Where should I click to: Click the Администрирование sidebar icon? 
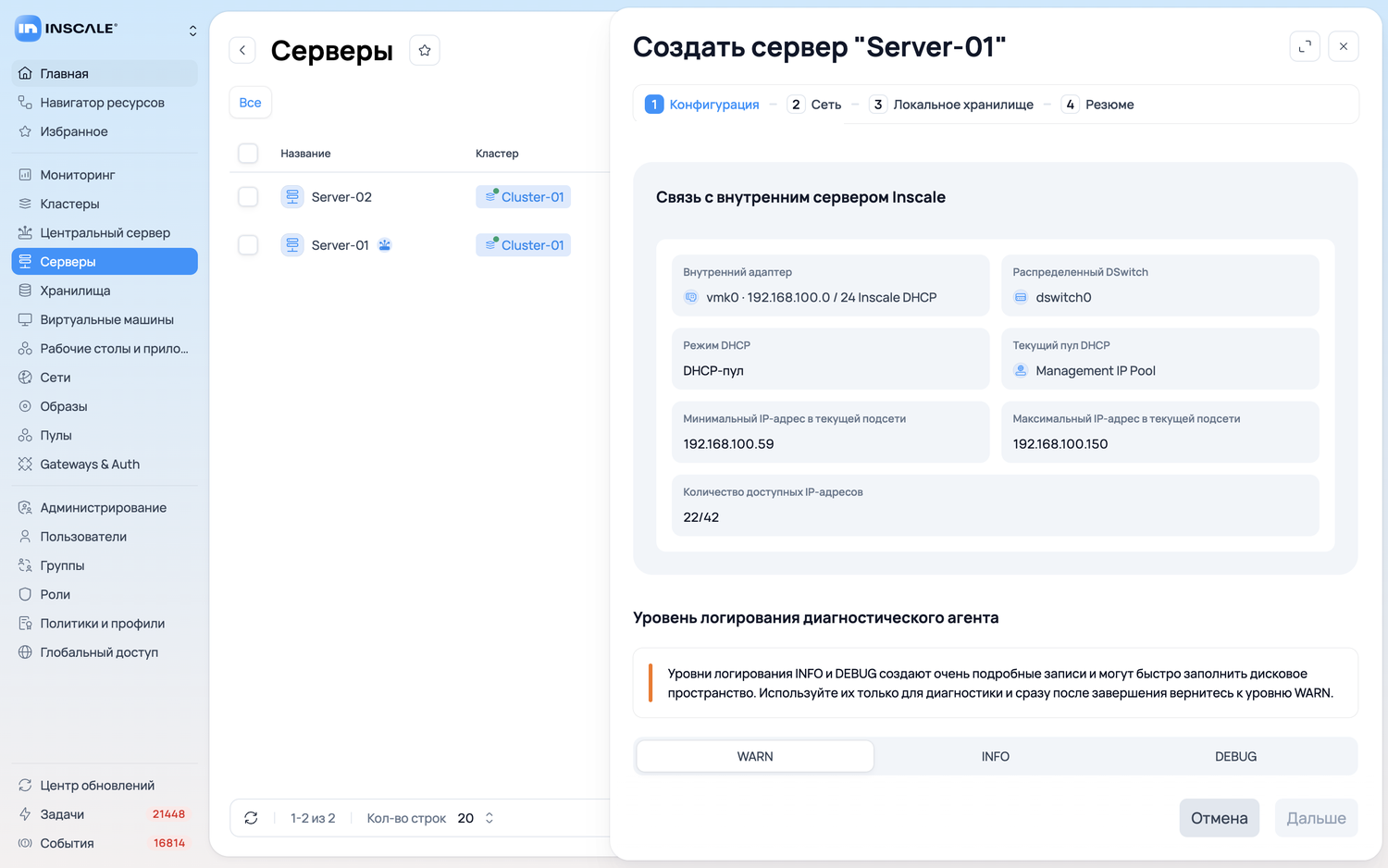(x=25, y=507)
